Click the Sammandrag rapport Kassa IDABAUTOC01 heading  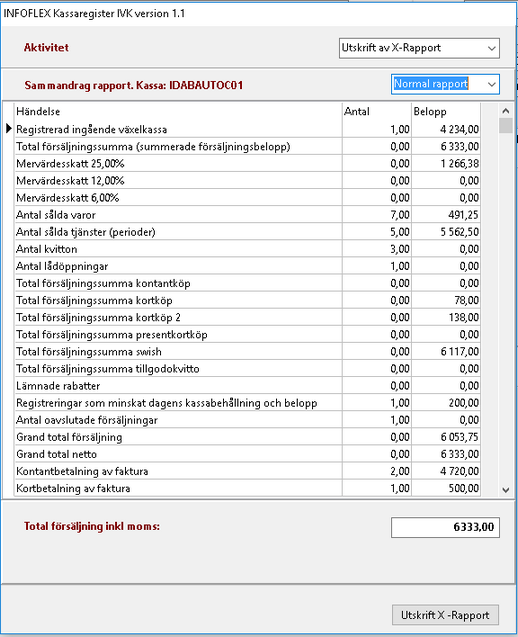pos(134,85)
